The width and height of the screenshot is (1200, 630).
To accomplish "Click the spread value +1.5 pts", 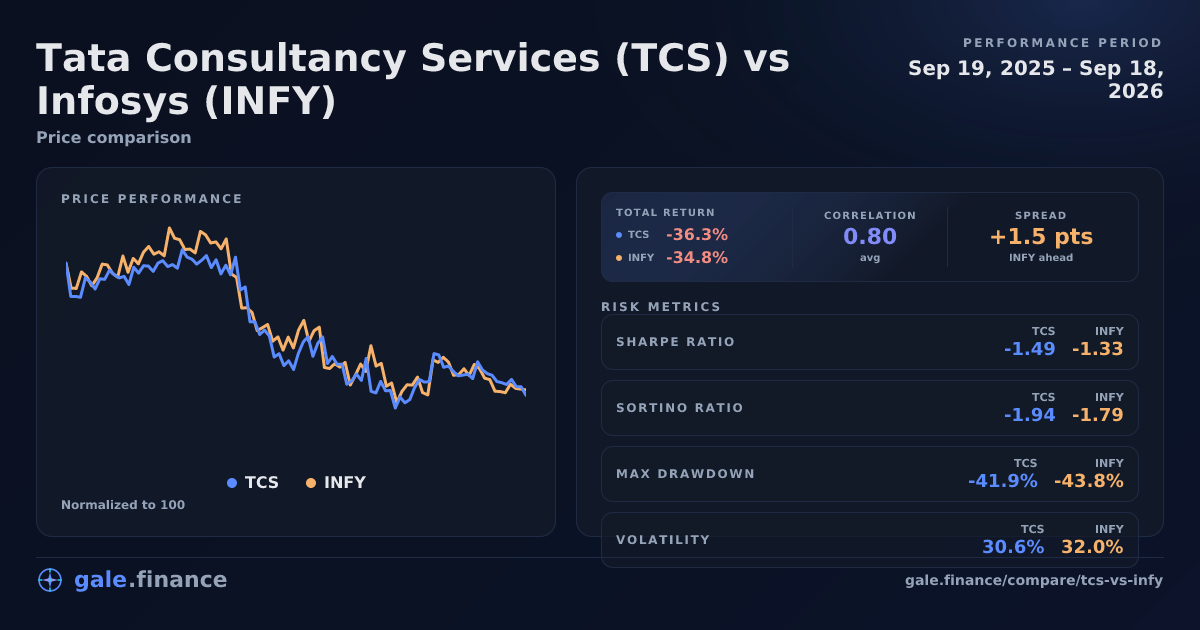I will (1041, 237).
